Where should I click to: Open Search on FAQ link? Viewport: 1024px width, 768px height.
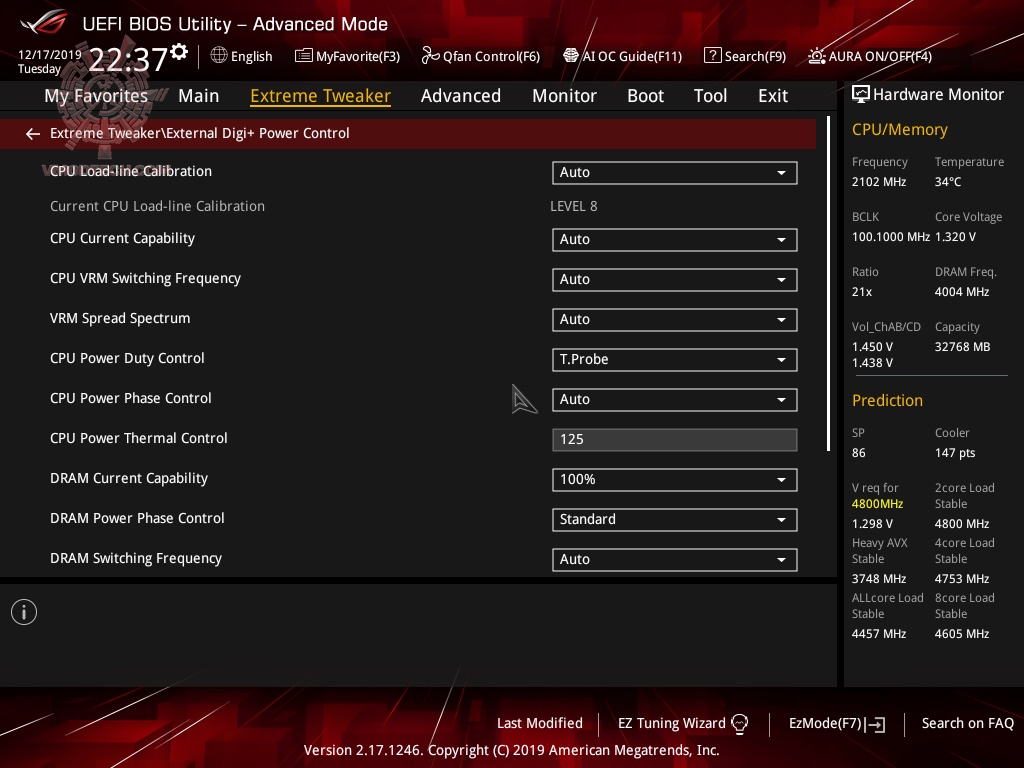click(x=967, y=723)
